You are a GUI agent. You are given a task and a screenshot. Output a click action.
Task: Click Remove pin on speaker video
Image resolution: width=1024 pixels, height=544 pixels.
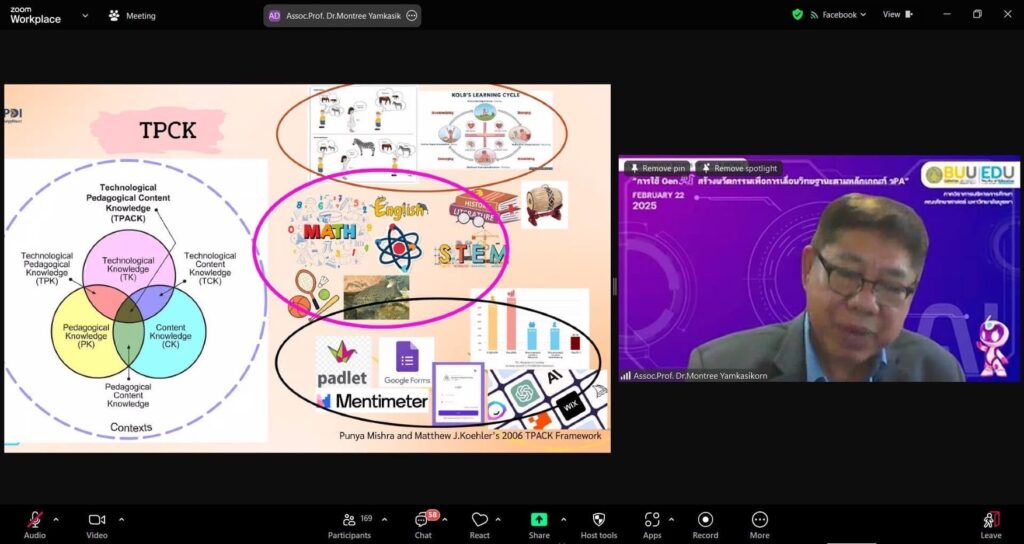coord(656,168)
